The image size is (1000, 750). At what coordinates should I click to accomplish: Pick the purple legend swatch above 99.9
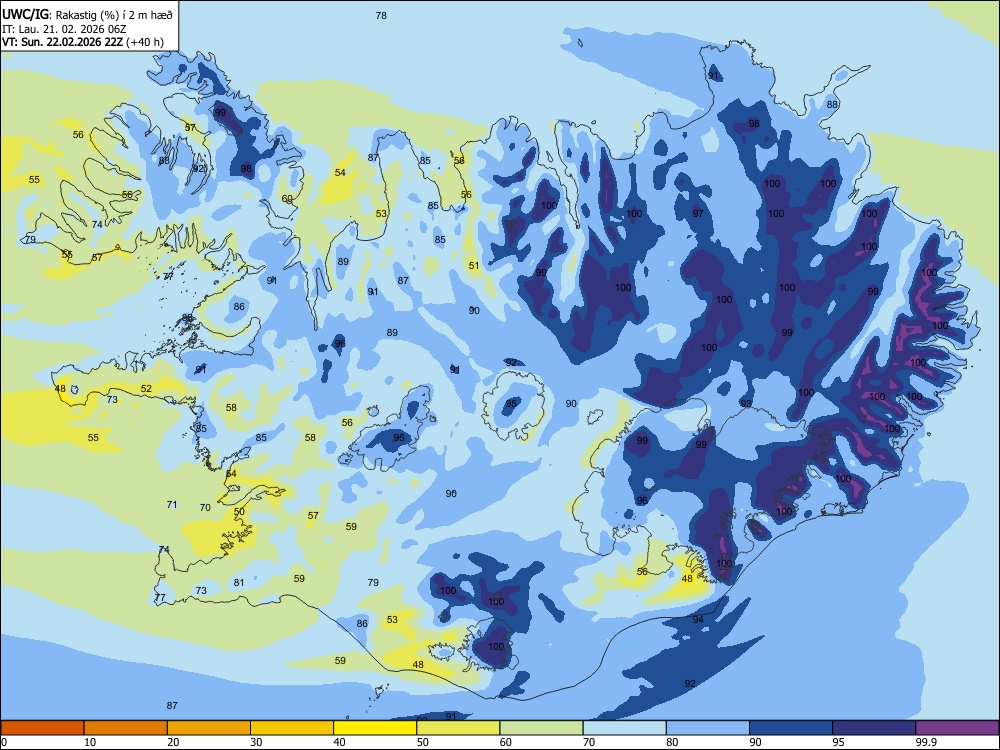(x=957, y=728)
